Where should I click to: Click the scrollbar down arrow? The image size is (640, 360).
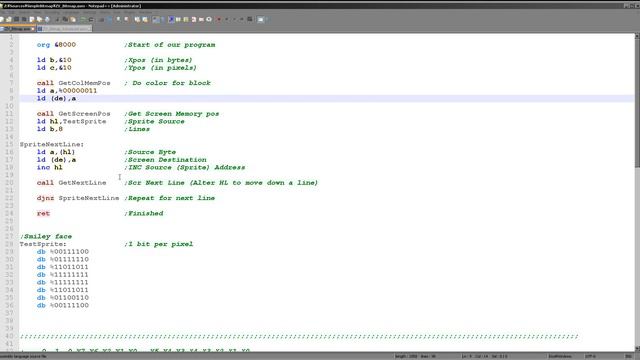tap(637, 349)
